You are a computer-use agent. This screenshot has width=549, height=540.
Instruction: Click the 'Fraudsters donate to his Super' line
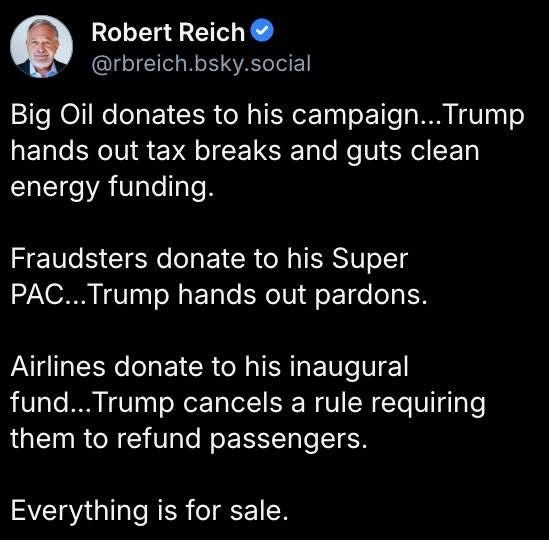(209, 259)
